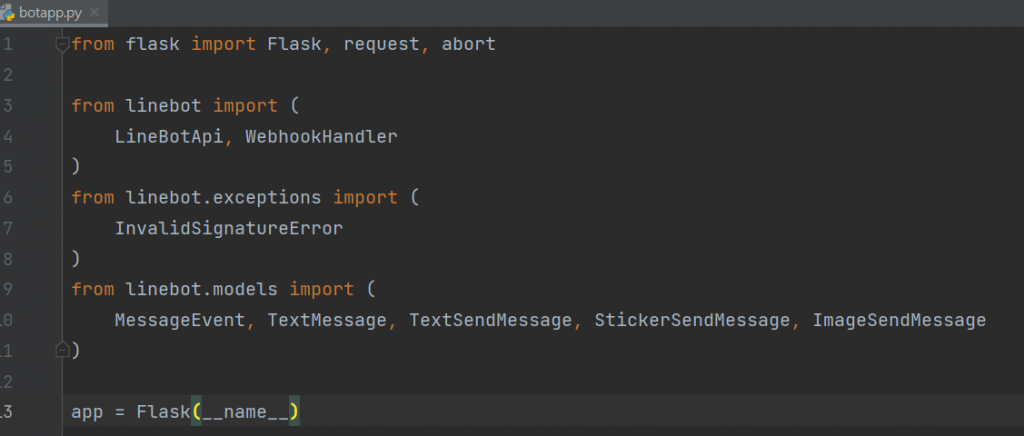Click linebot.exceptions module name
This screenshot has width=1024, height=436.
[224, 197]
